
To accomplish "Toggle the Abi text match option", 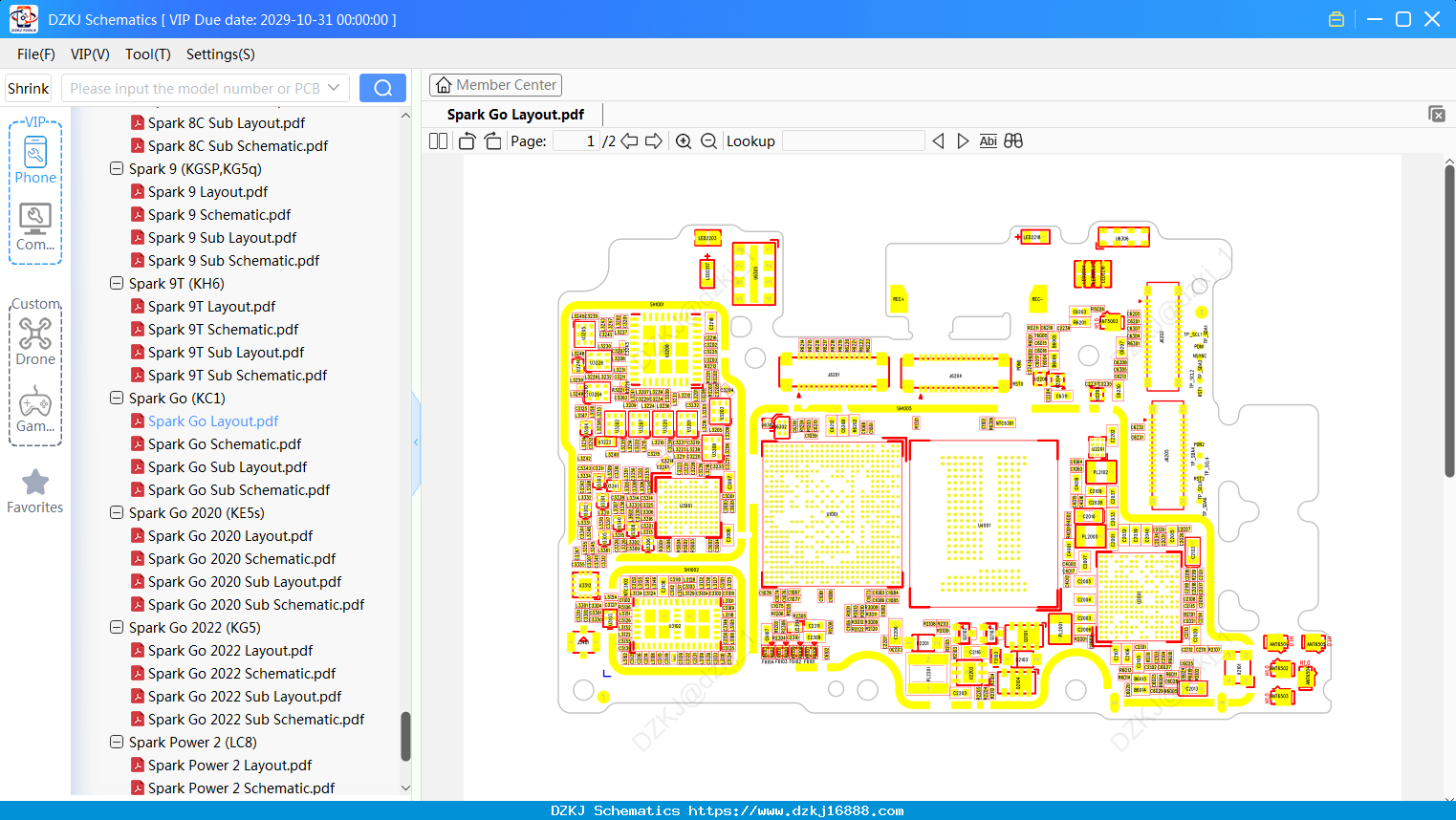I will tap(989, 141).
